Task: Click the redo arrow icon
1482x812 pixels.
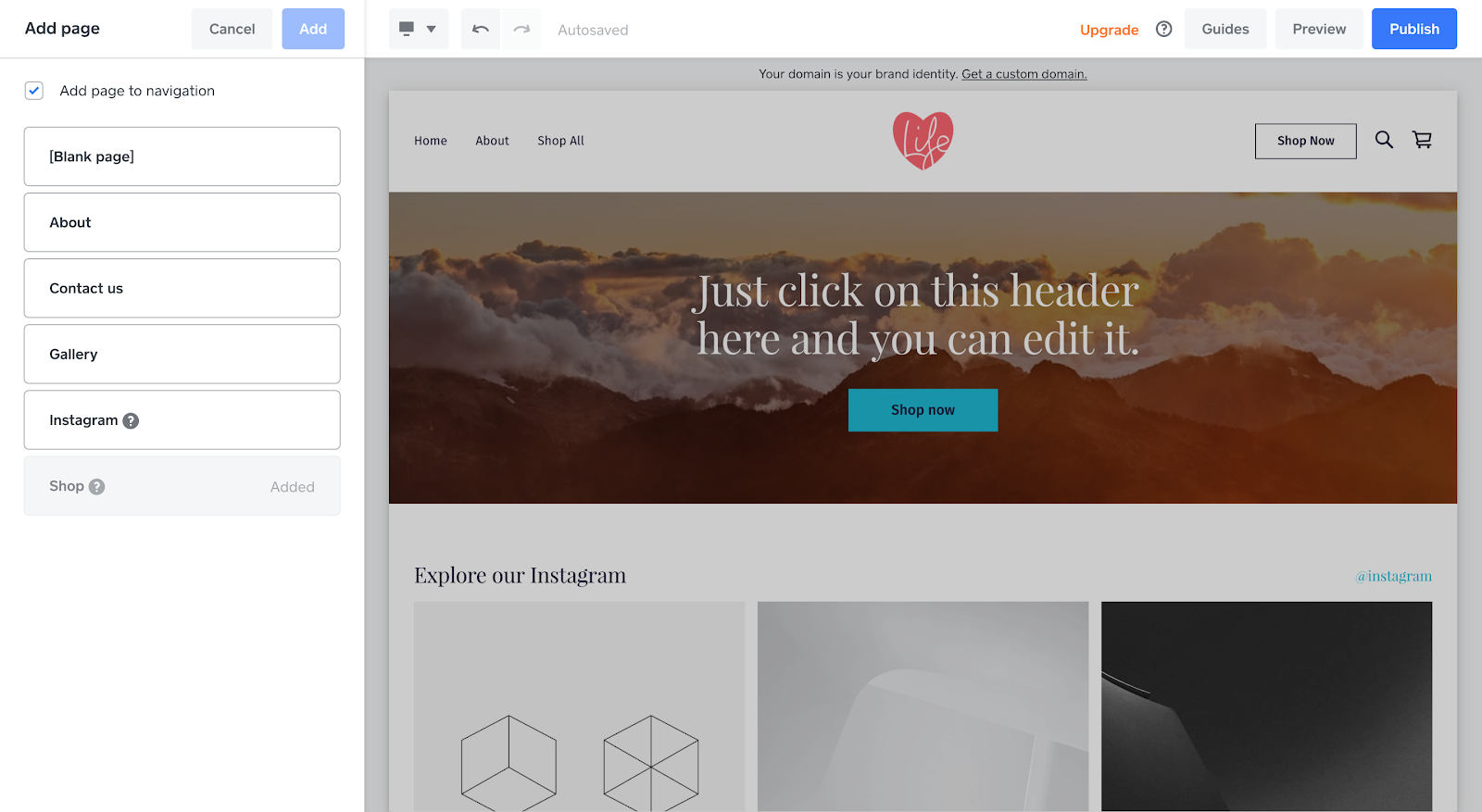Action: 521,29
